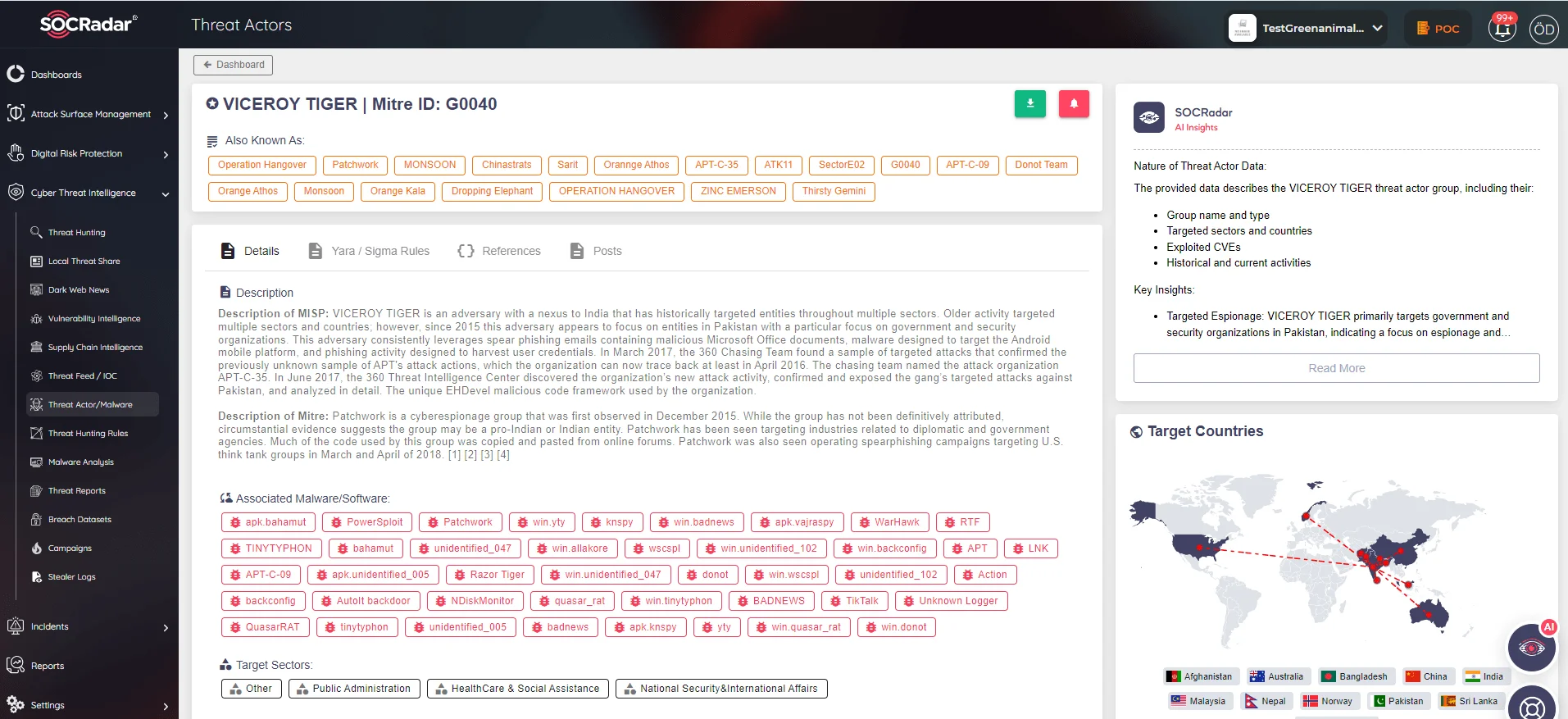Viewport: 1568px width, 719px height.
Task: Open Threat Hunting in sidebar
Action: [76, 233]
